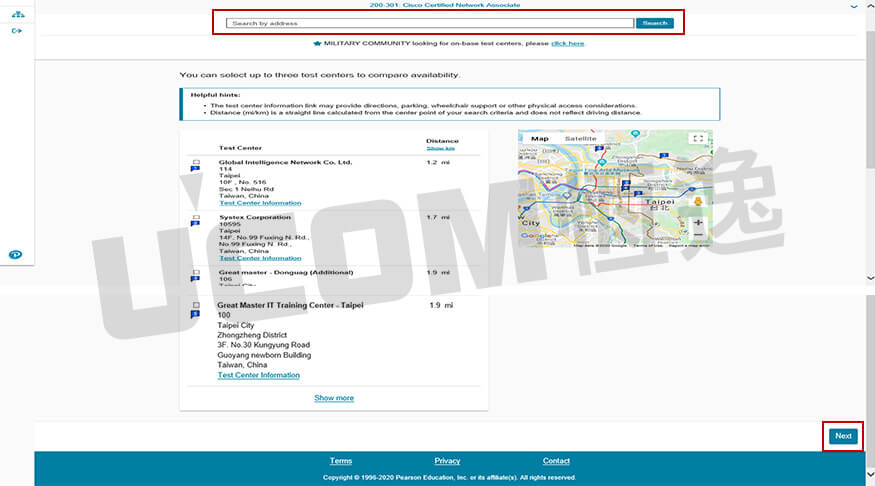Select Great master - Donguag (Additional) checkbox
The width and height of the screenshot is (875, 486).
pyautogui.click(x=196, y=272)
